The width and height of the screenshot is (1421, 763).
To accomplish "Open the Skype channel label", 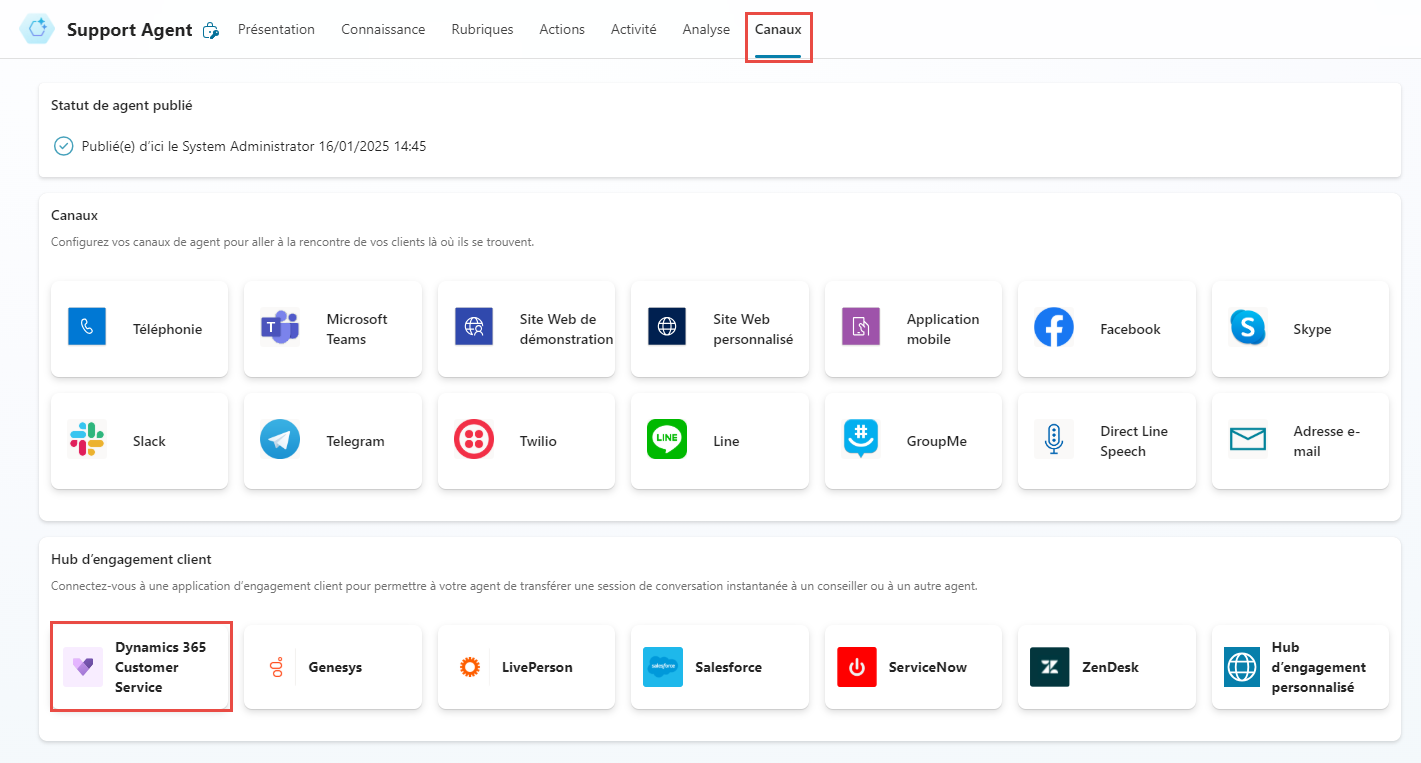I will (x=1312, y=329).
